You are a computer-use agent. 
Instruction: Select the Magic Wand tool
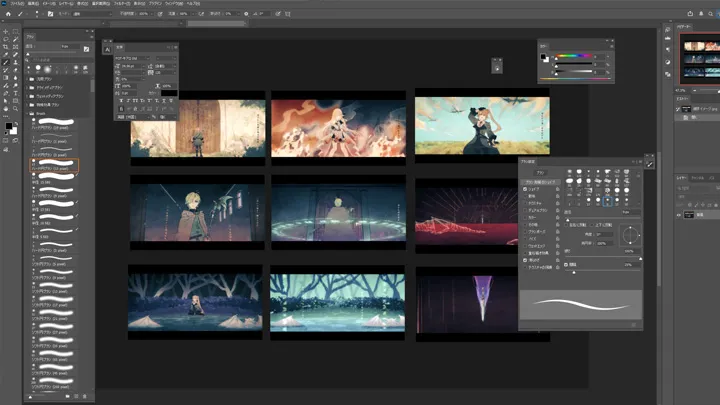[16, 39]
